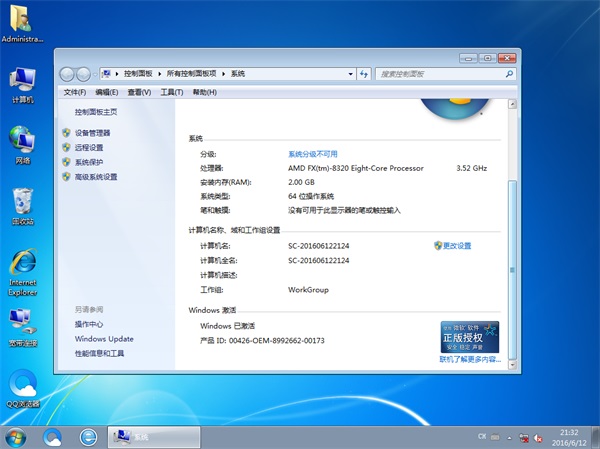This screenshot has height=449, width=600.
Task: Click the 更改设置 shield link
Action: click(x=456, y=245)
